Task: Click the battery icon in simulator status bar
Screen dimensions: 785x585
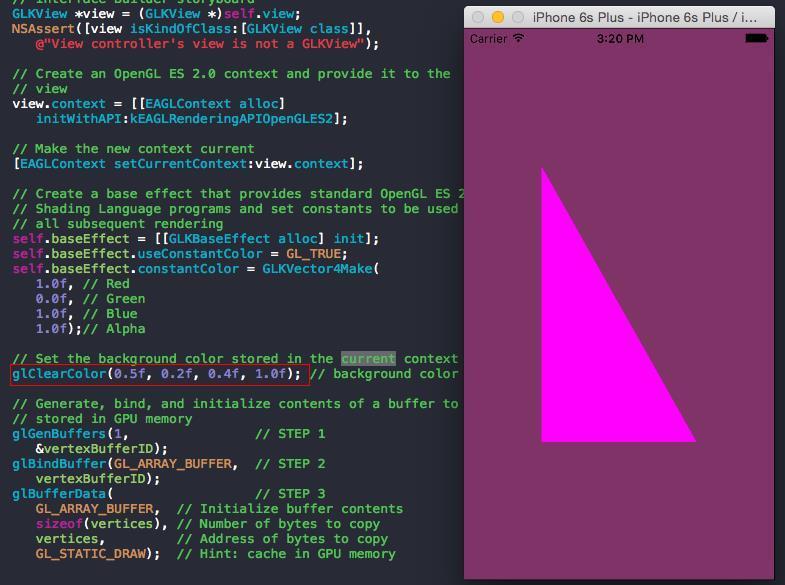Action: click(758, 39)
